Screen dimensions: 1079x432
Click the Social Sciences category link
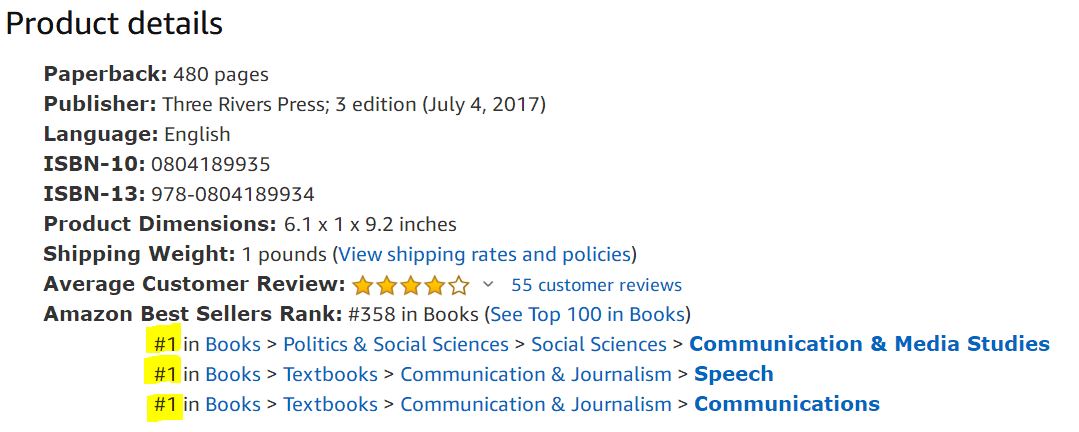pyautogui.click(x=598, y=344)
